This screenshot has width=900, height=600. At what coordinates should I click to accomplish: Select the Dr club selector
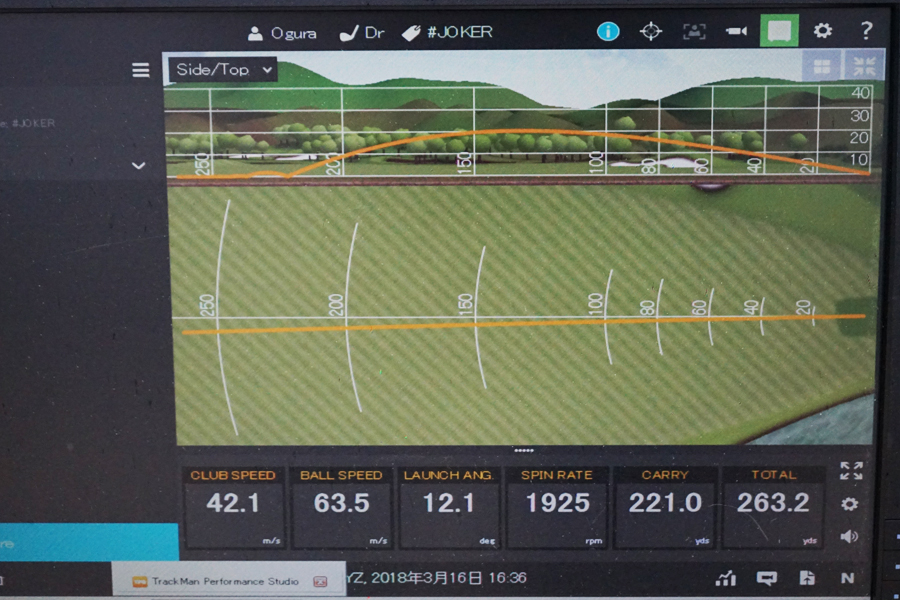tap(362, 33)
